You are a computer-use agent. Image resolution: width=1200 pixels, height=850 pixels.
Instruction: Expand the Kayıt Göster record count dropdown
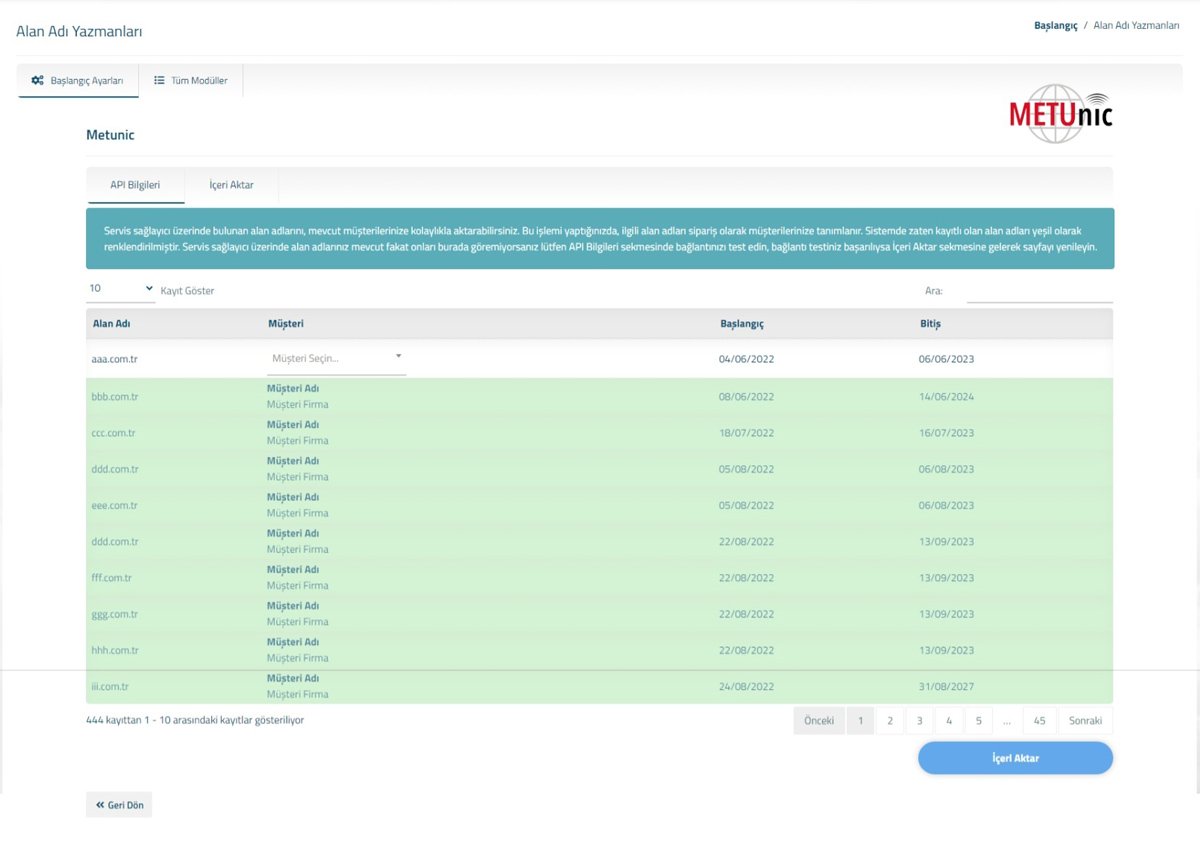pyautogui.click(x=120, y=289)
